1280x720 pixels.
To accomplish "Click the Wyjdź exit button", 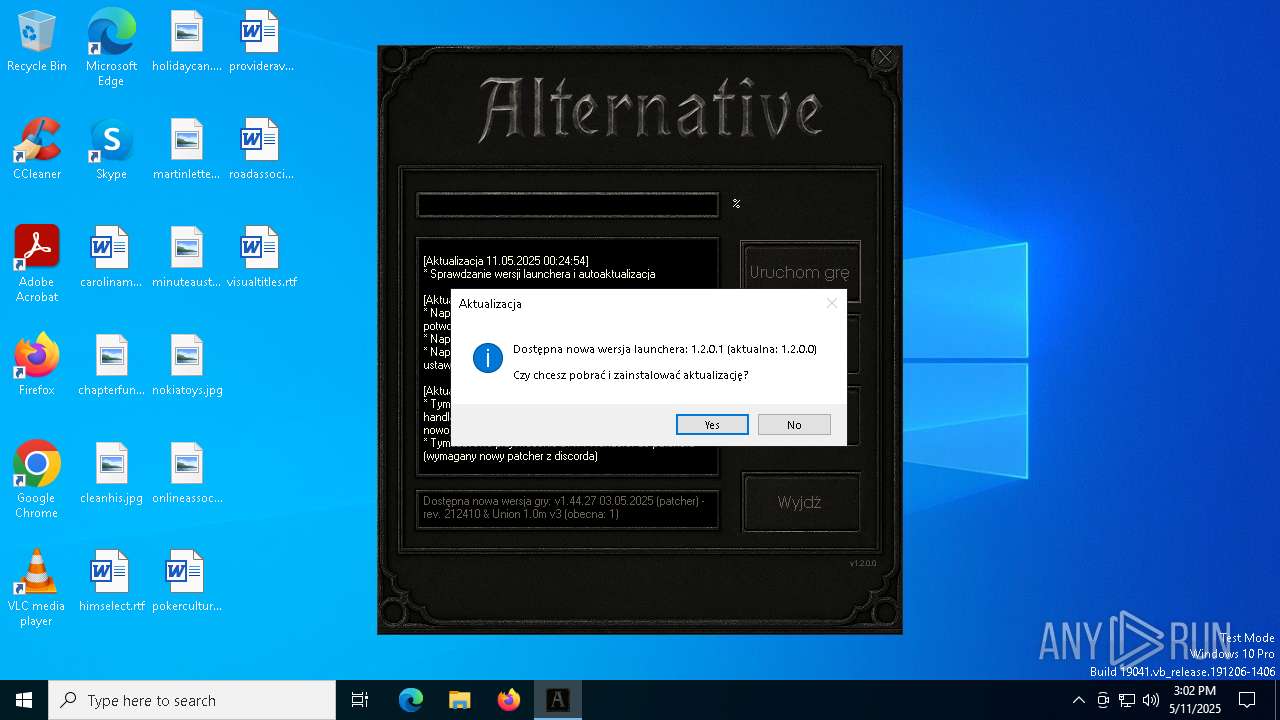I will [800, 502].
